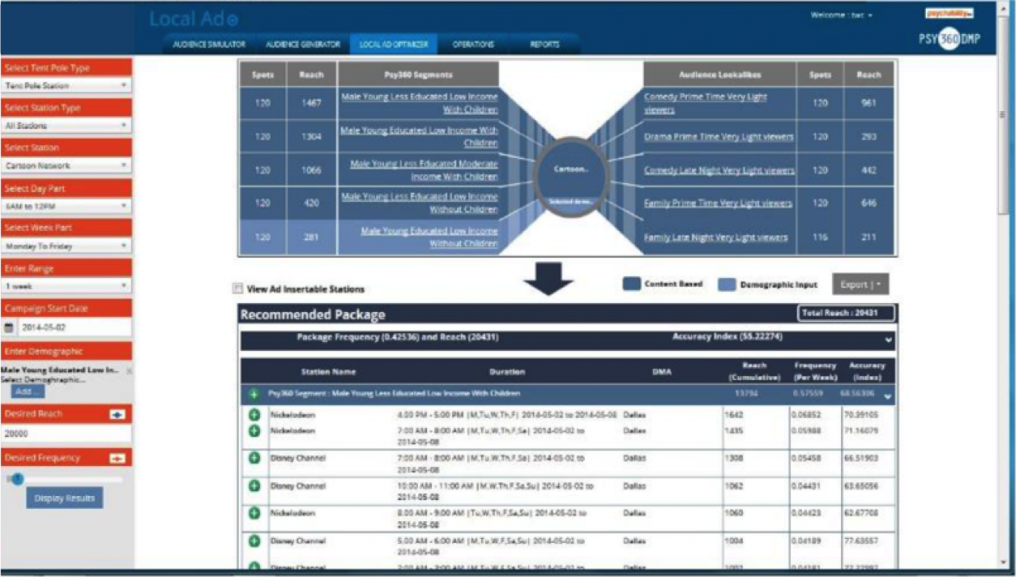Open Drama Prime Time Very Light viewers link

pos(718,137)
